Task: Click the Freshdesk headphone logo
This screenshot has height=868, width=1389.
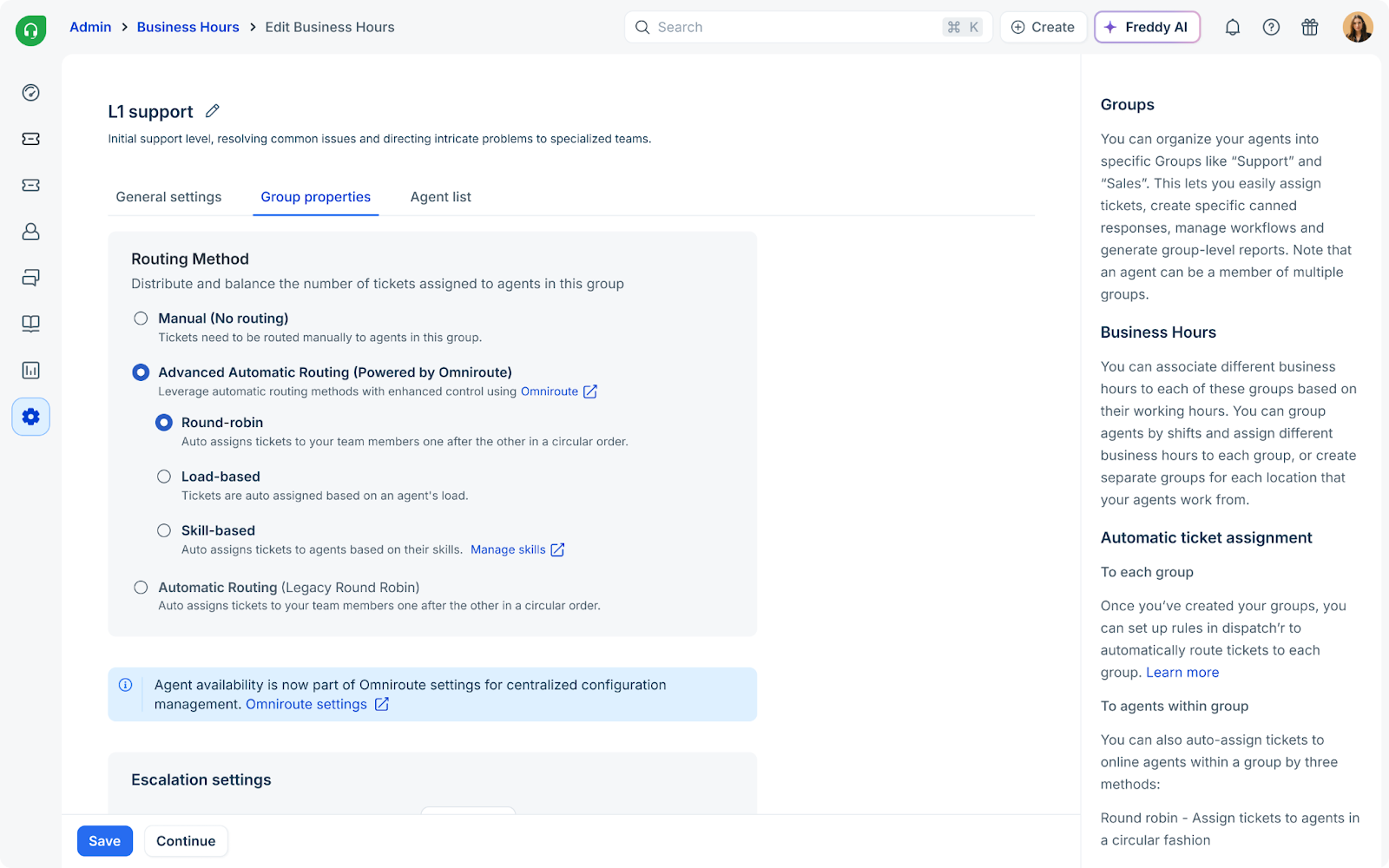Action: [x=30, y=30]
